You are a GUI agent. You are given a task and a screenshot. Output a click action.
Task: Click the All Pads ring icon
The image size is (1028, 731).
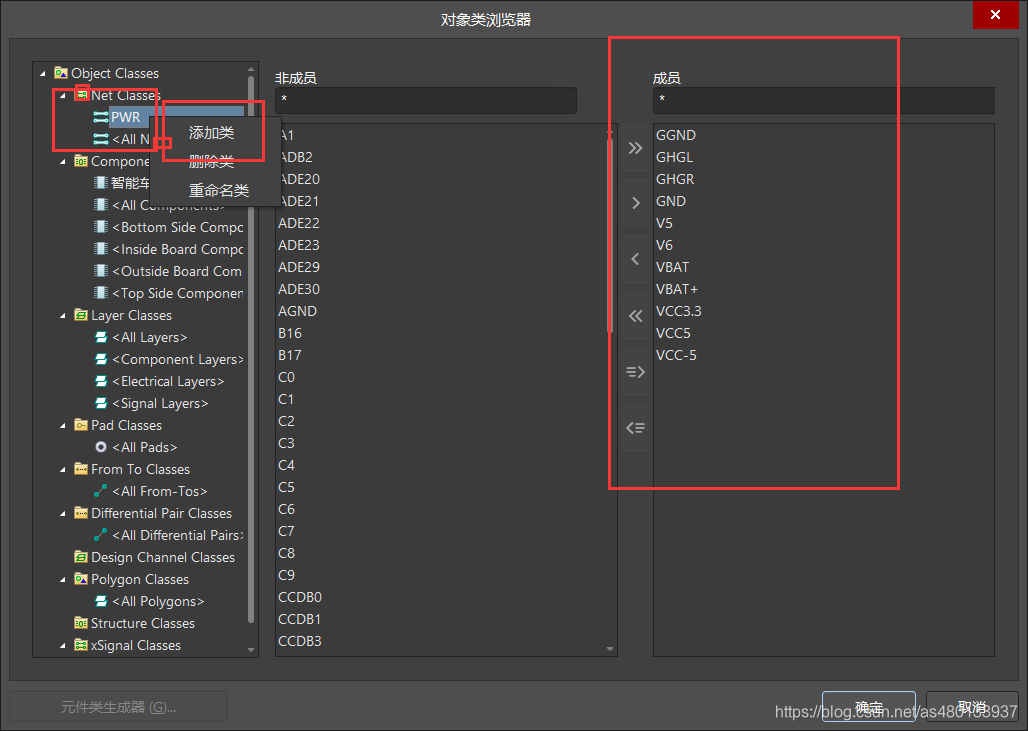click(x=100, y=447)
